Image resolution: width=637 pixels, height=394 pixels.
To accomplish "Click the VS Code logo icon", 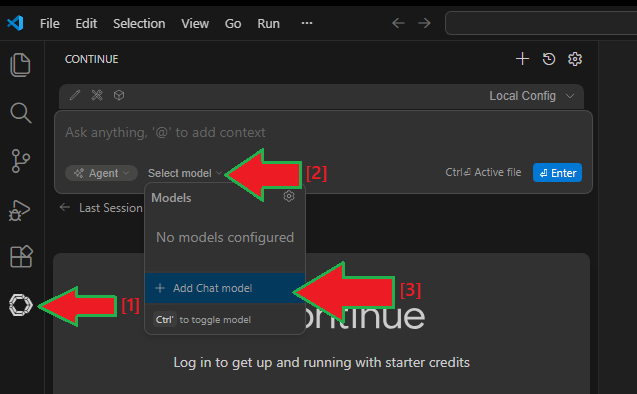I will [x=15, y=23].
